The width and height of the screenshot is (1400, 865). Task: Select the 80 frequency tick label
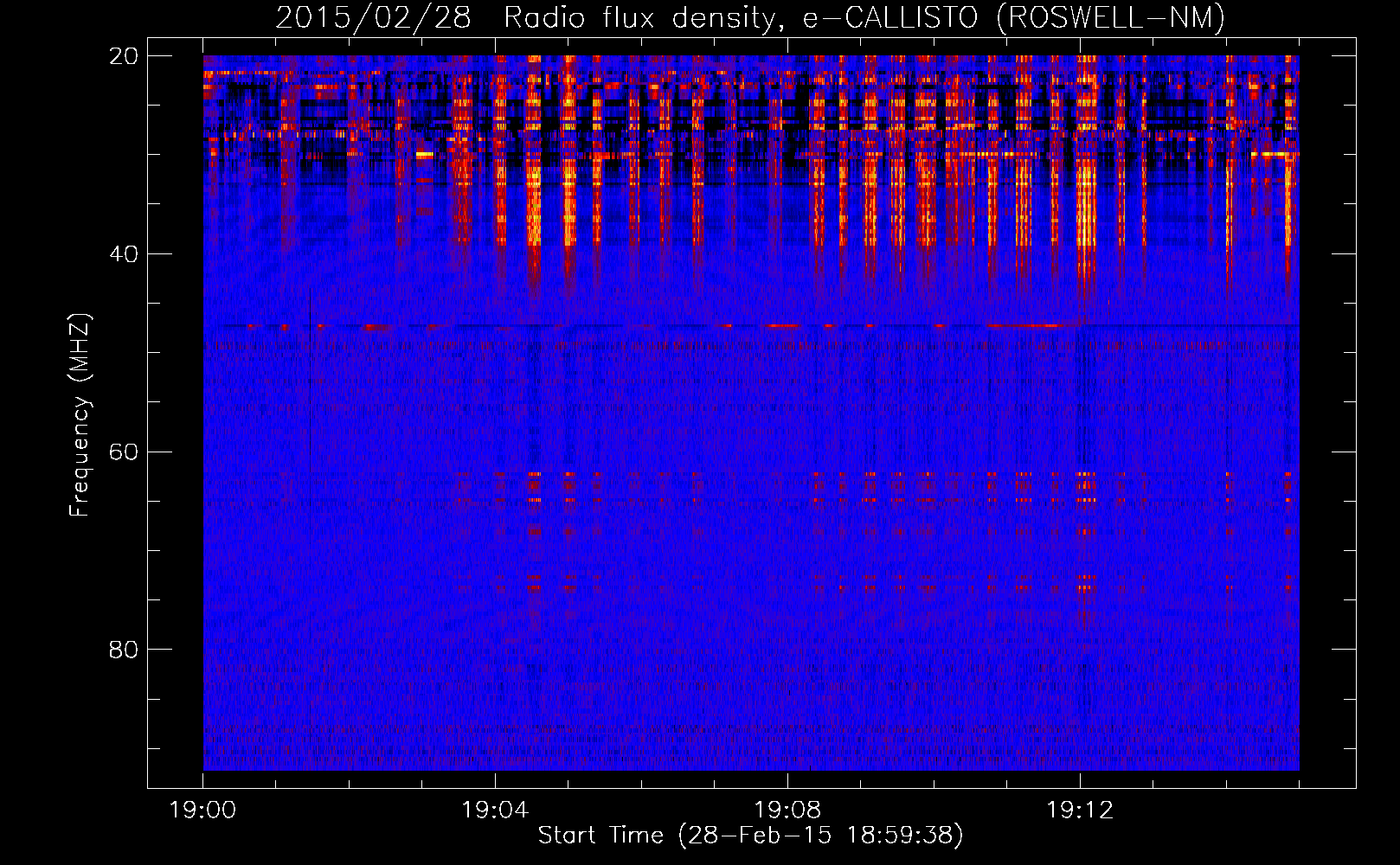(124, 650)
